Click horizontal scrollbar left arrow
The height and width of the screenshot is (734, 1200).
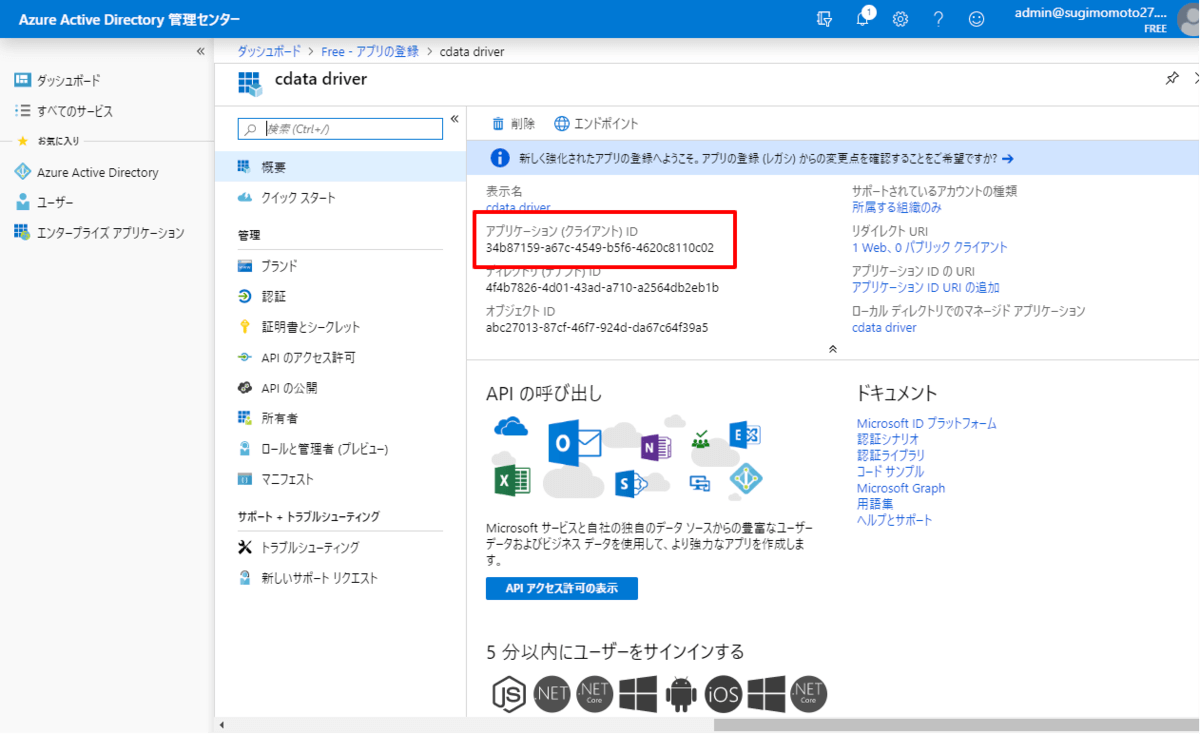pos(221,726)
